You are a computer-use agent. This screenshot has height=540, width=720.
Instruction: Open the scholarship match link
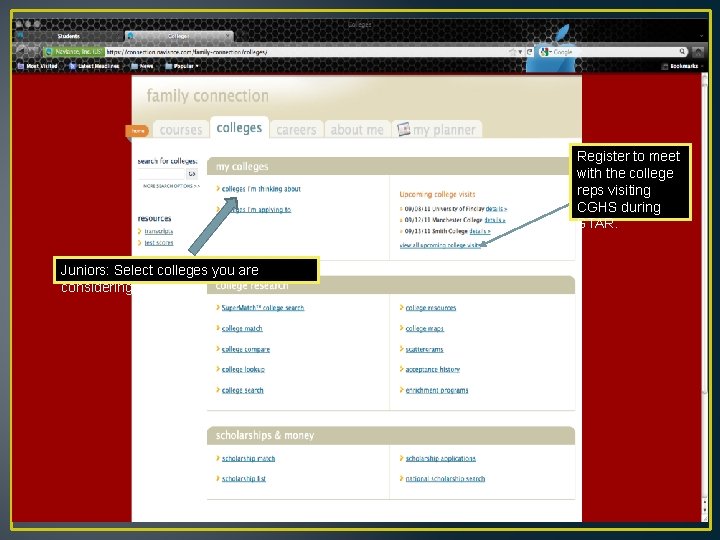click(248, 458)
